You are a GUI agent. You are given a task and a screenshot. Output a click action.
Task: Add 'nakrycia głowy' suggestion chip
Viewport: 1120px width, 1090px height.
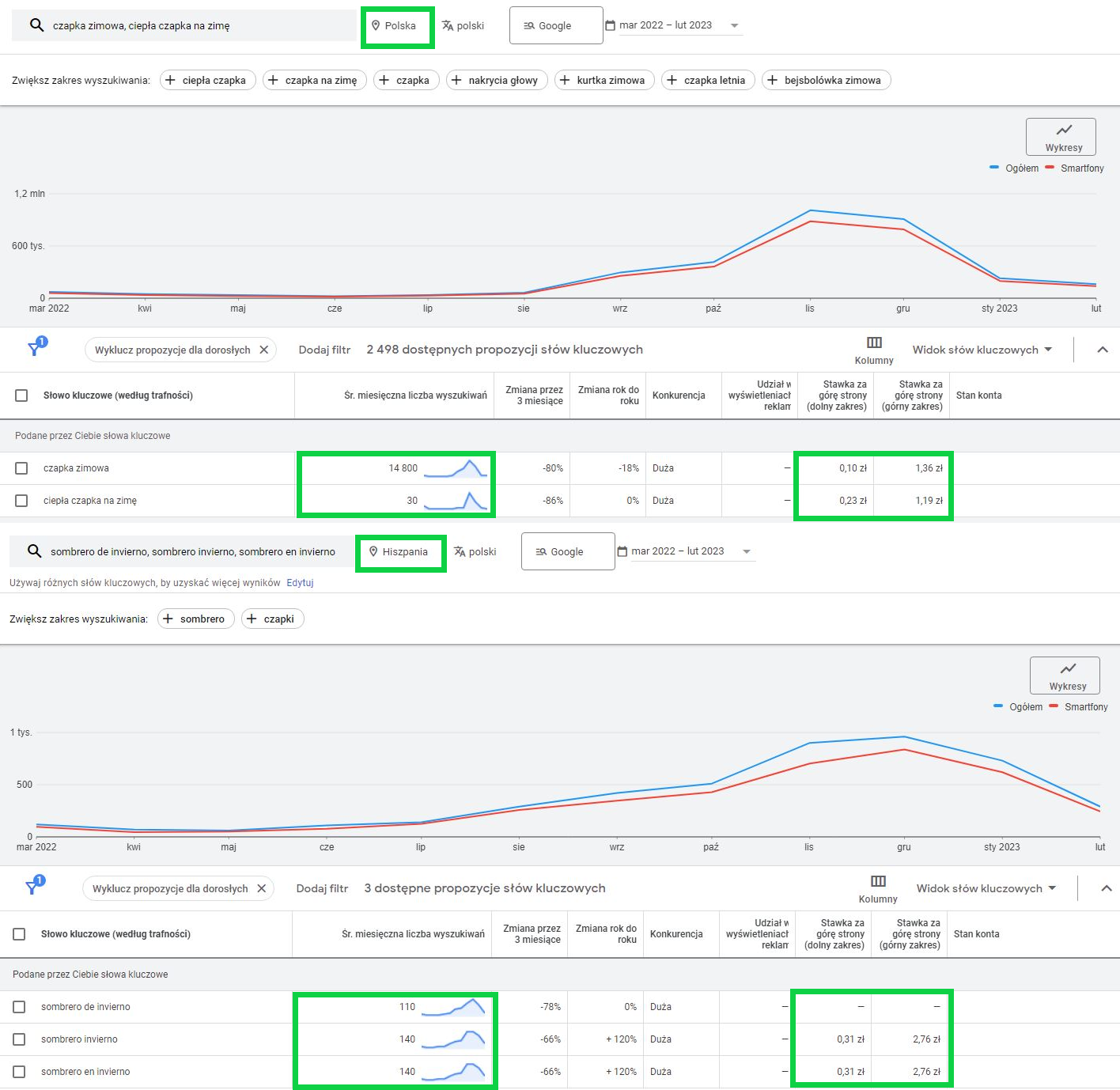(x=497, y=80)
